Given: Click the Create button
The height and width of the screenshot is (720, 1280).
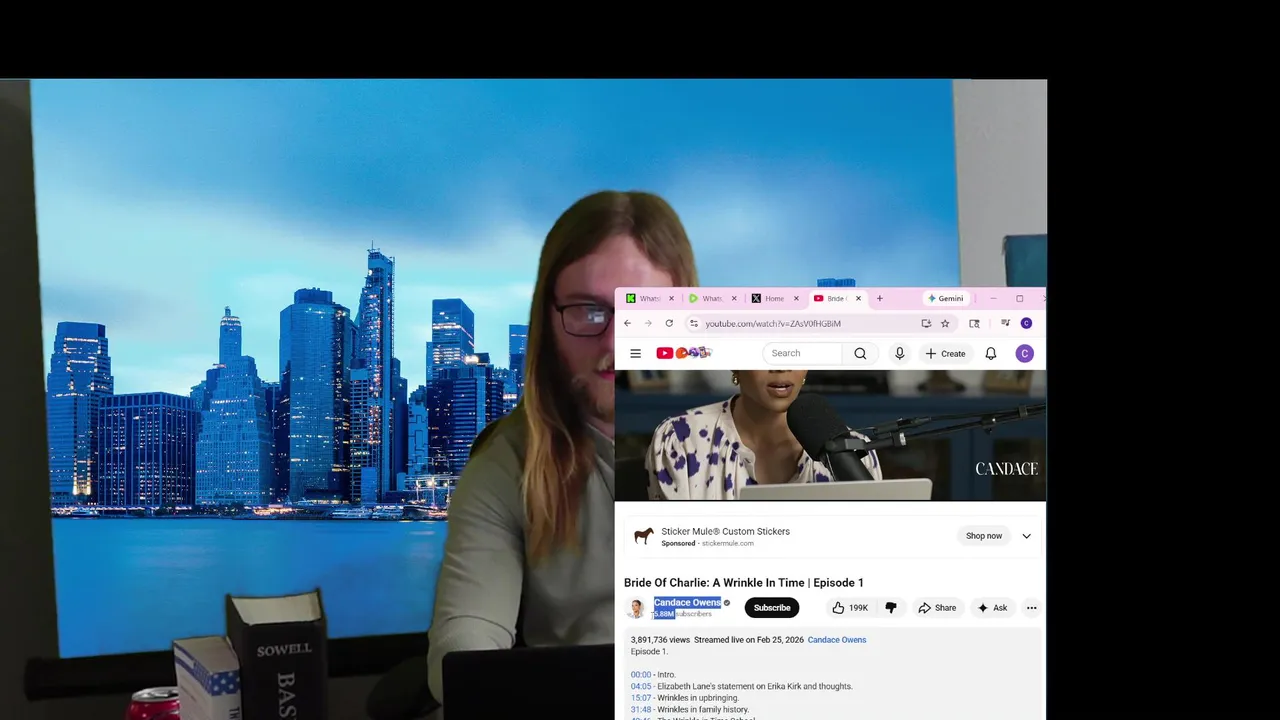Looking at the screenshot, I should click(x=946, y=353).
